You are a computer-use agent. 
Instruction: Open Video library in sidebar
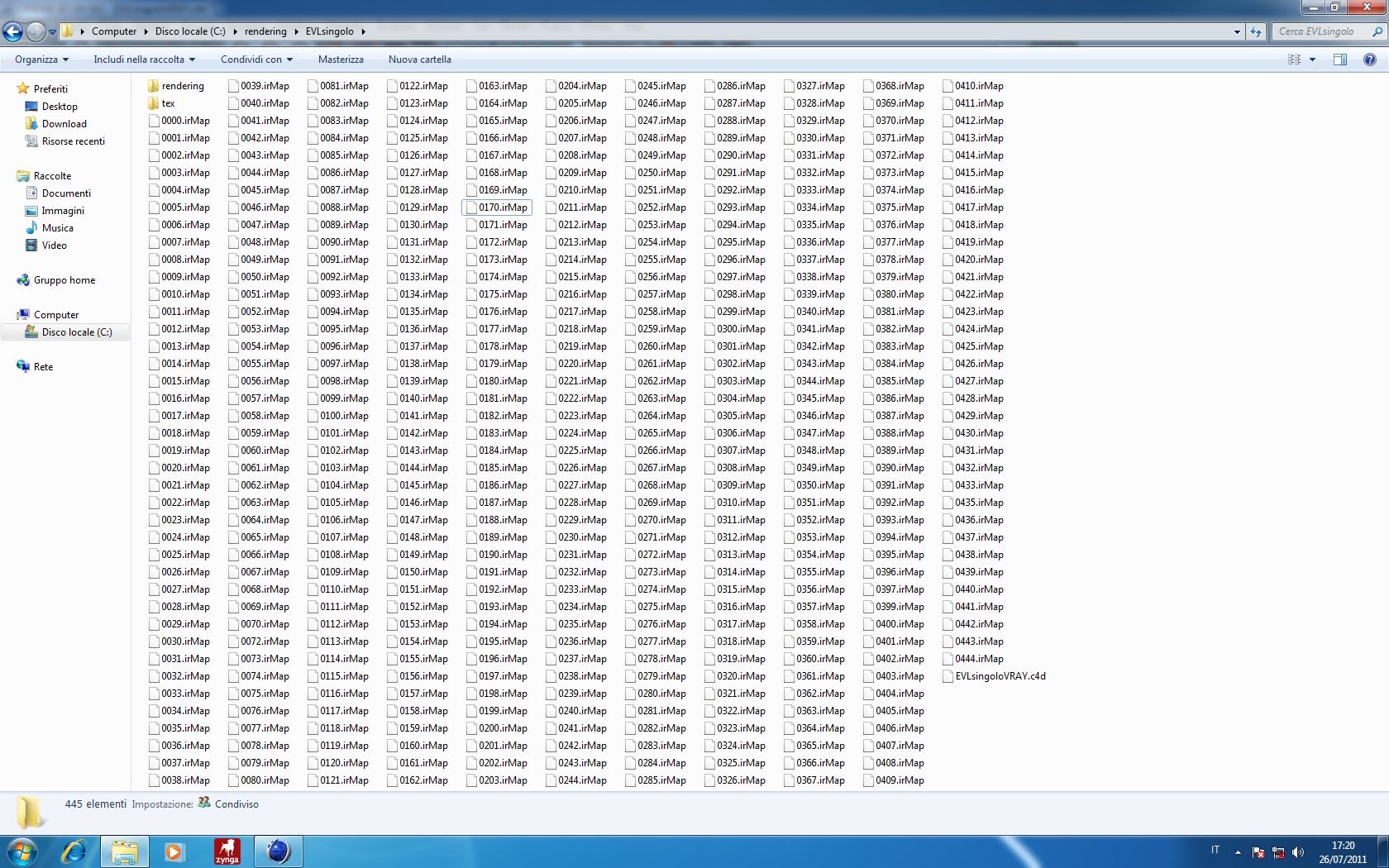(54, 246)
